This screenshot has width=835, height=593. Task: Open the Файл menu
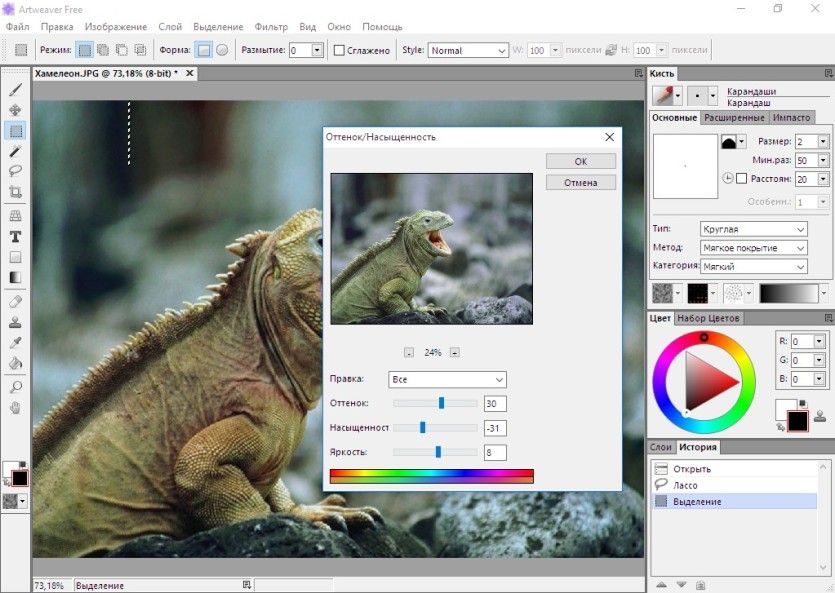(18, 27)
